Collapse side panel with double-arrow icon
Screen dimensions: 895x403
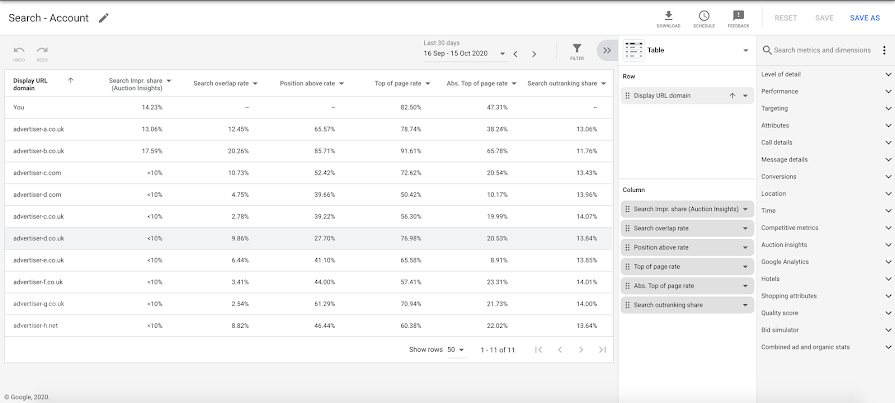[x=605, y=50]
